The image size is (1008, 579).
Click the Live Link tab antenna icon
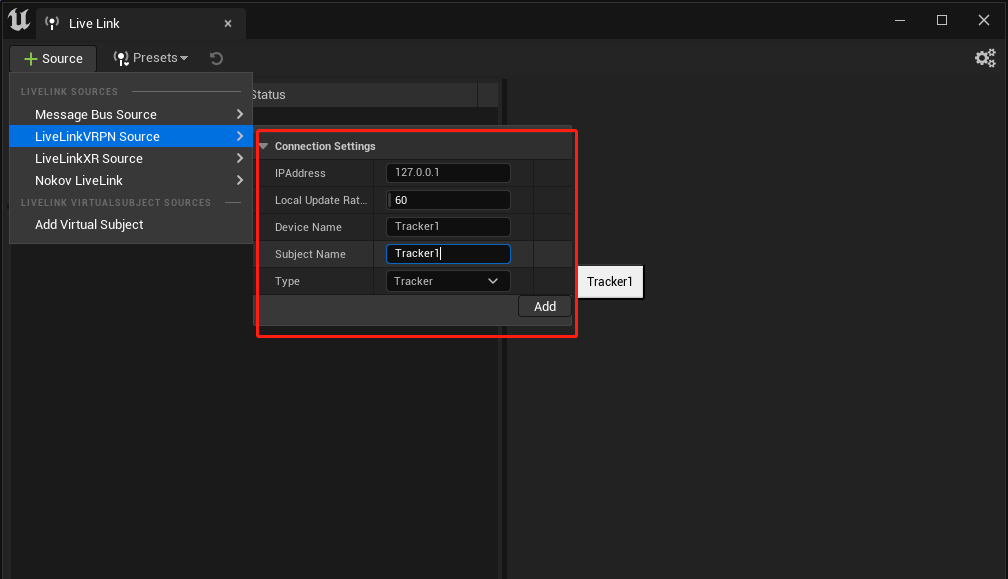point(52,23)
